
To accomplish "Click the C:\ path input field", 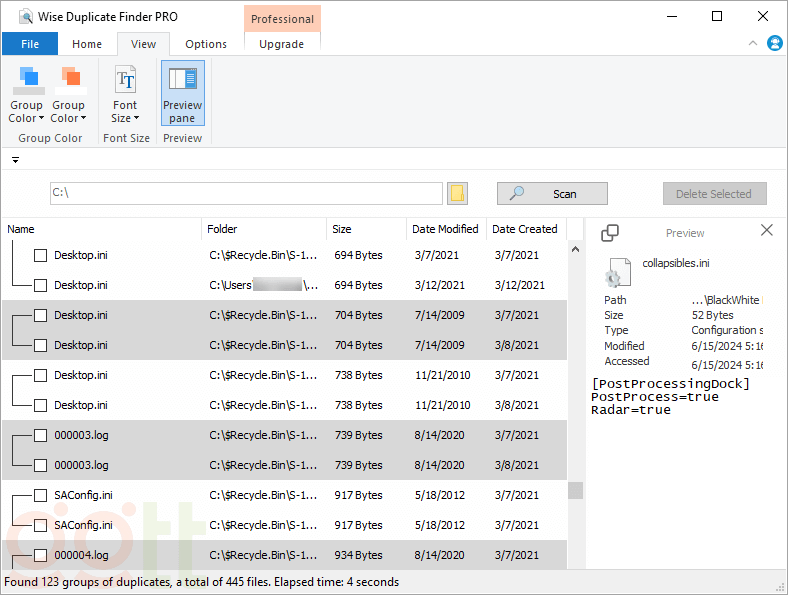I will point(245,194).
